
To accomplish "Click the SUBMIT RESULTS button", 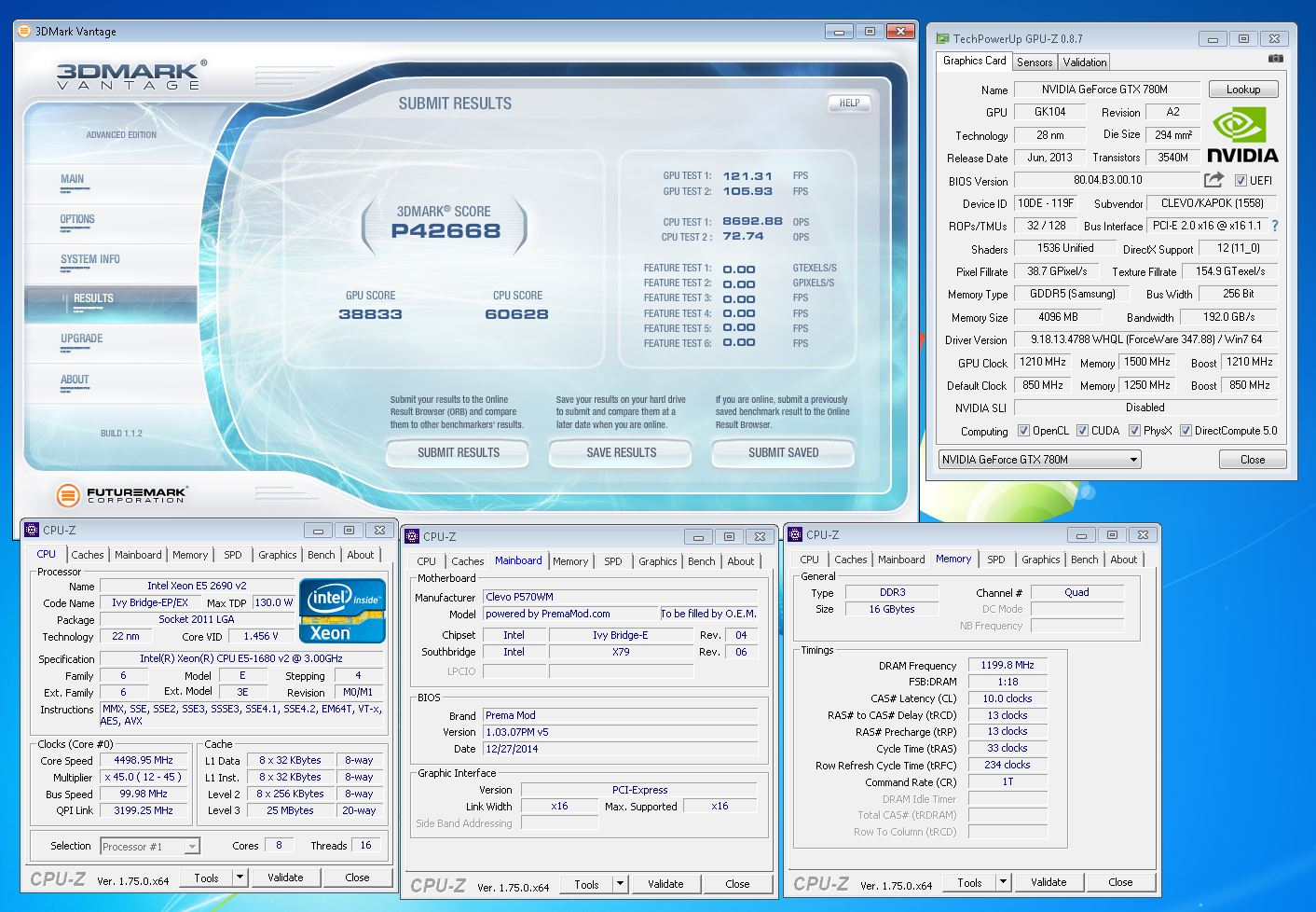I will (x=459, y=452).
